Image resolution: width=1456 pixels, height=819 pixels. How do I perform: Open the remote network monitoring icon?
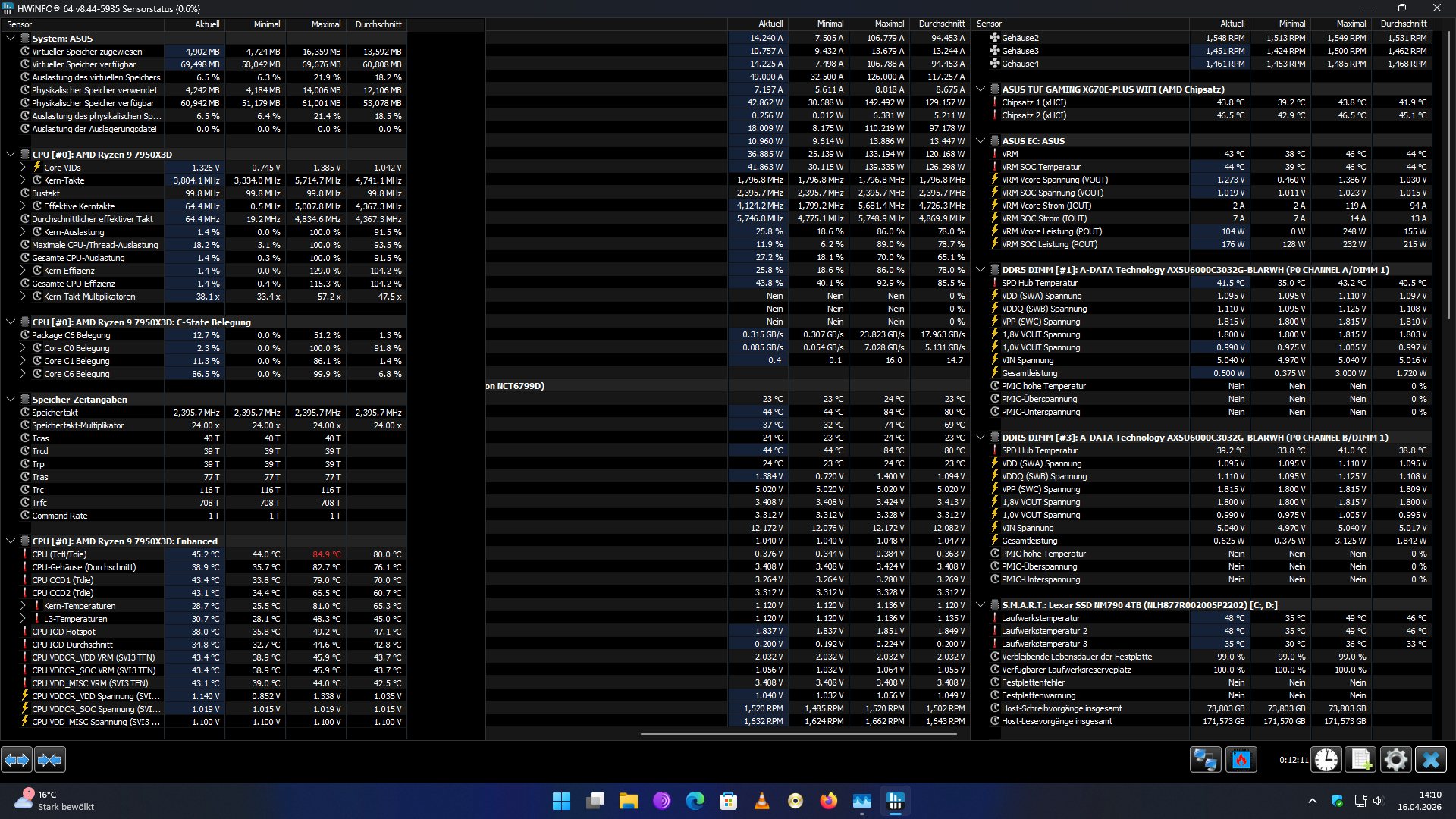(x=1205, y=759)
